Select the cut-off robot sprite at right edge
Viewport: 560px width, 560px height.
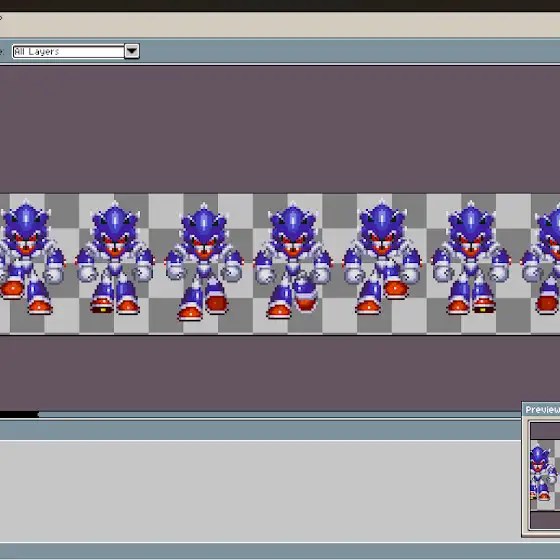pyautogui.click(x=540, y=258)
